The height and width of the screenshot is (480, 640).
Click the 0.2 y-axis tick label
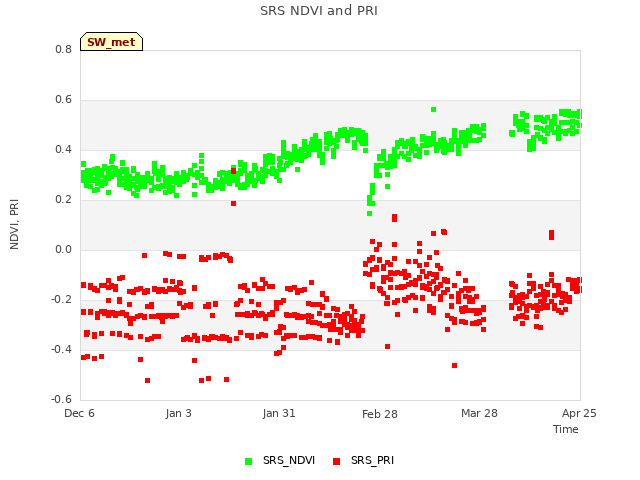click(x=63, y=200)
